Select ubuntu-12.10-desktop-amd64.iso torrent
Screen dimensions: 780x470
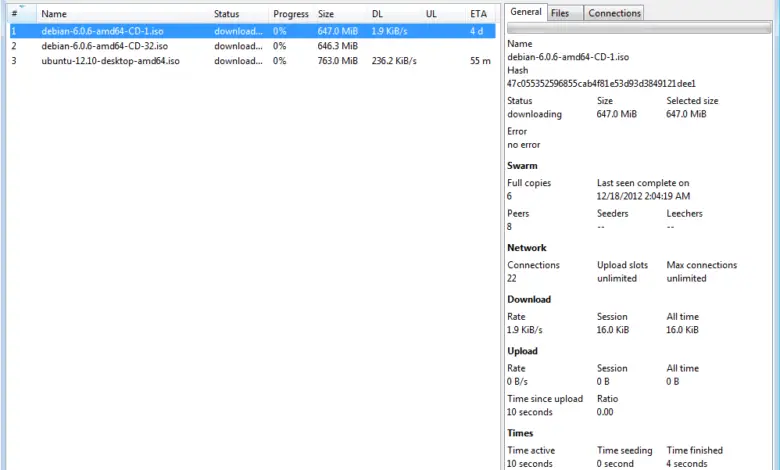coord(252,61)
